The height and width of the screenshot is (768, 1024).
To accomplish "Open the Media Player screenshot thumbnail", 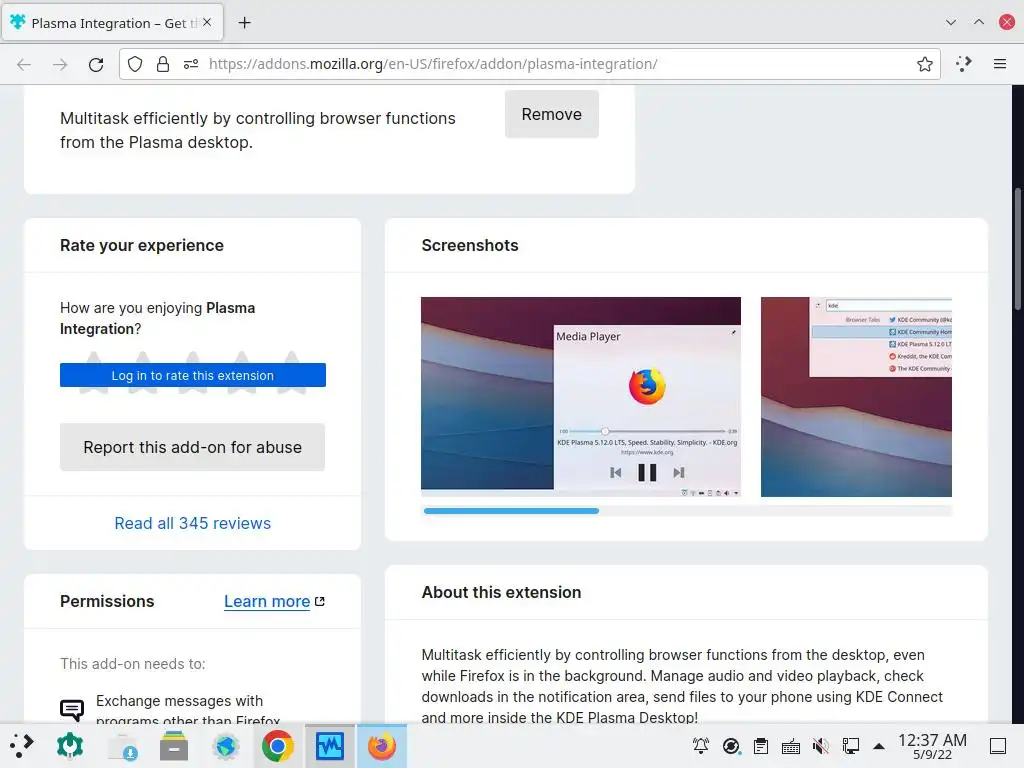I will 581,397.
